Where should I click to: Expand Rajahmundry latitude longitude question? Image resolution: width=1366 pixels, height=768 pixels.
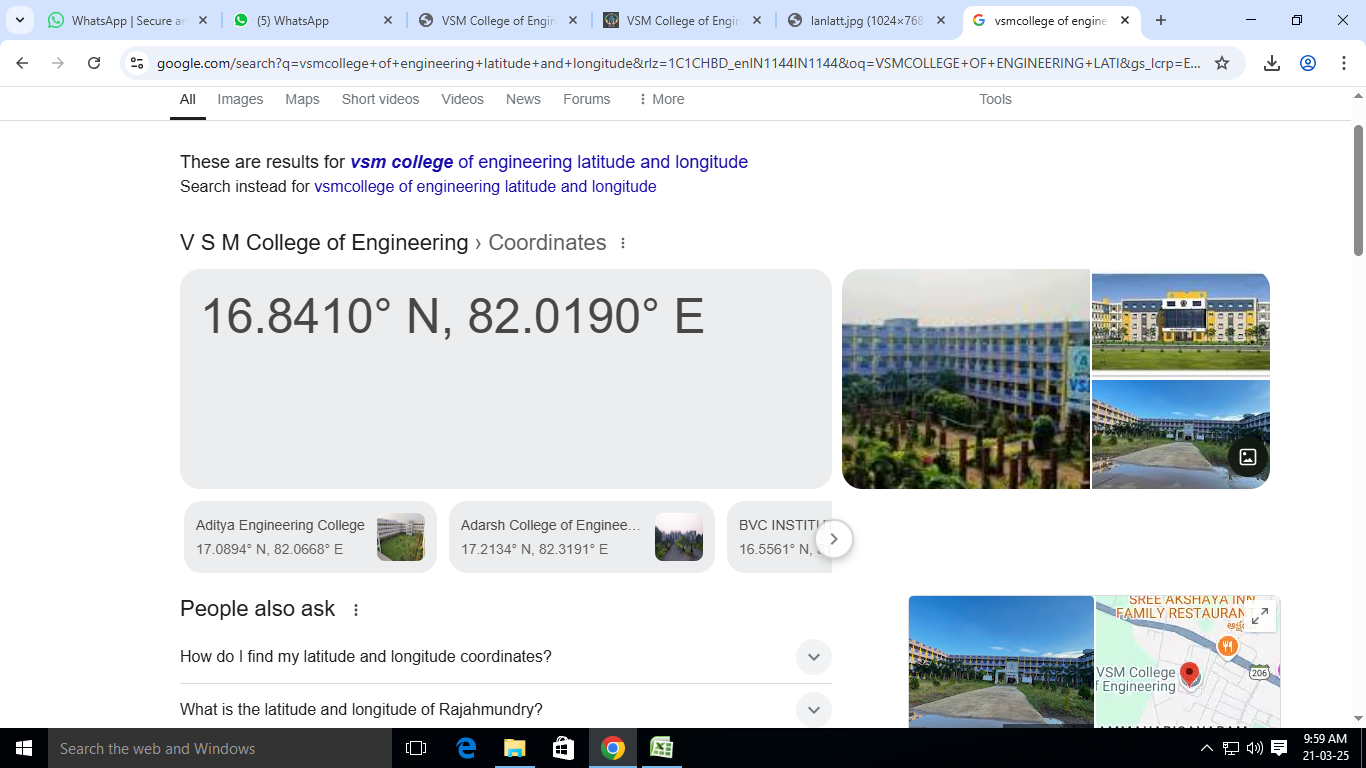(x=505, y=710)
